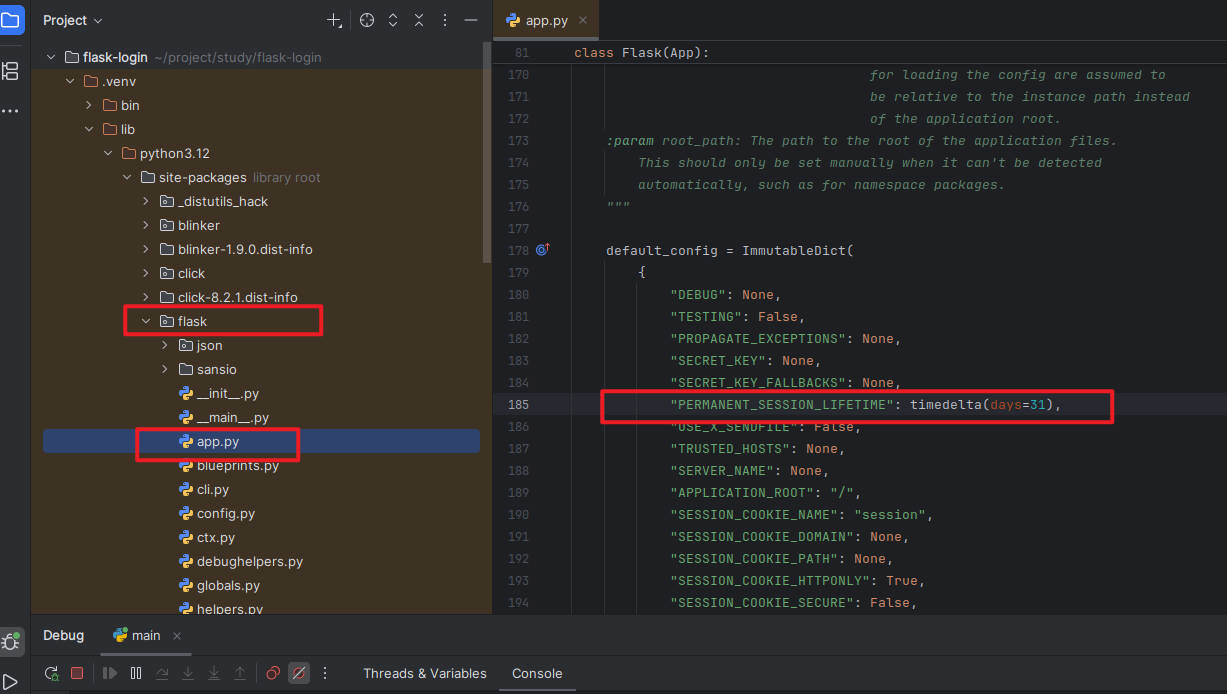Select debughelpers.py file
The height and width of the screenshot is (694, 1227).
point(250,561)
